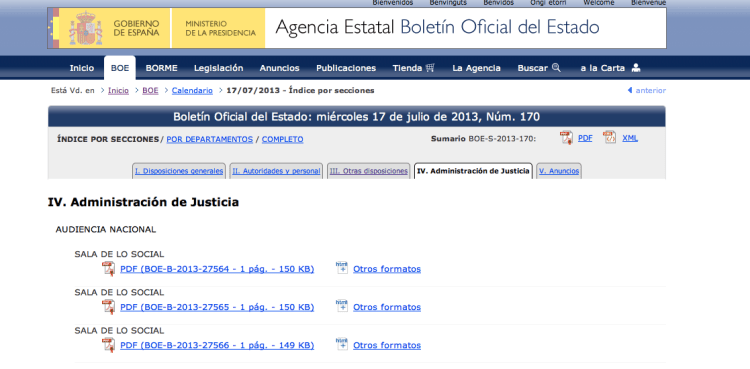Open PDF link BOE-B-2013-27566
Viewport: 750px width, 369px height.
217,346
